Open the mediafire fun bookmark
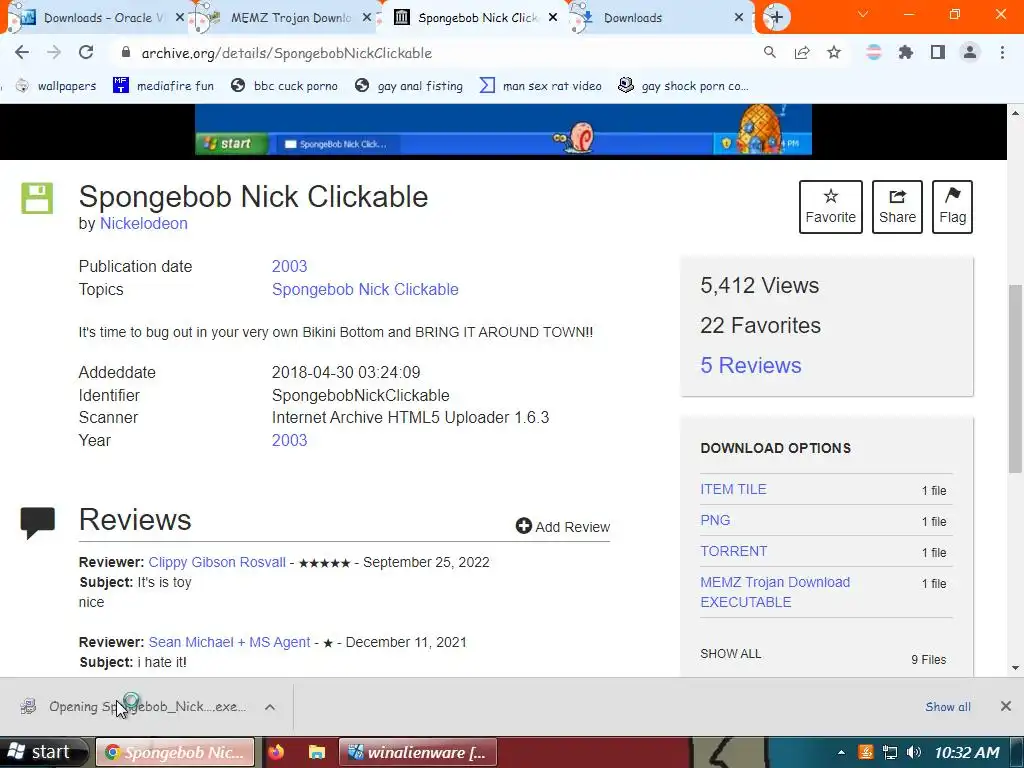 click(x=163, y=86)
